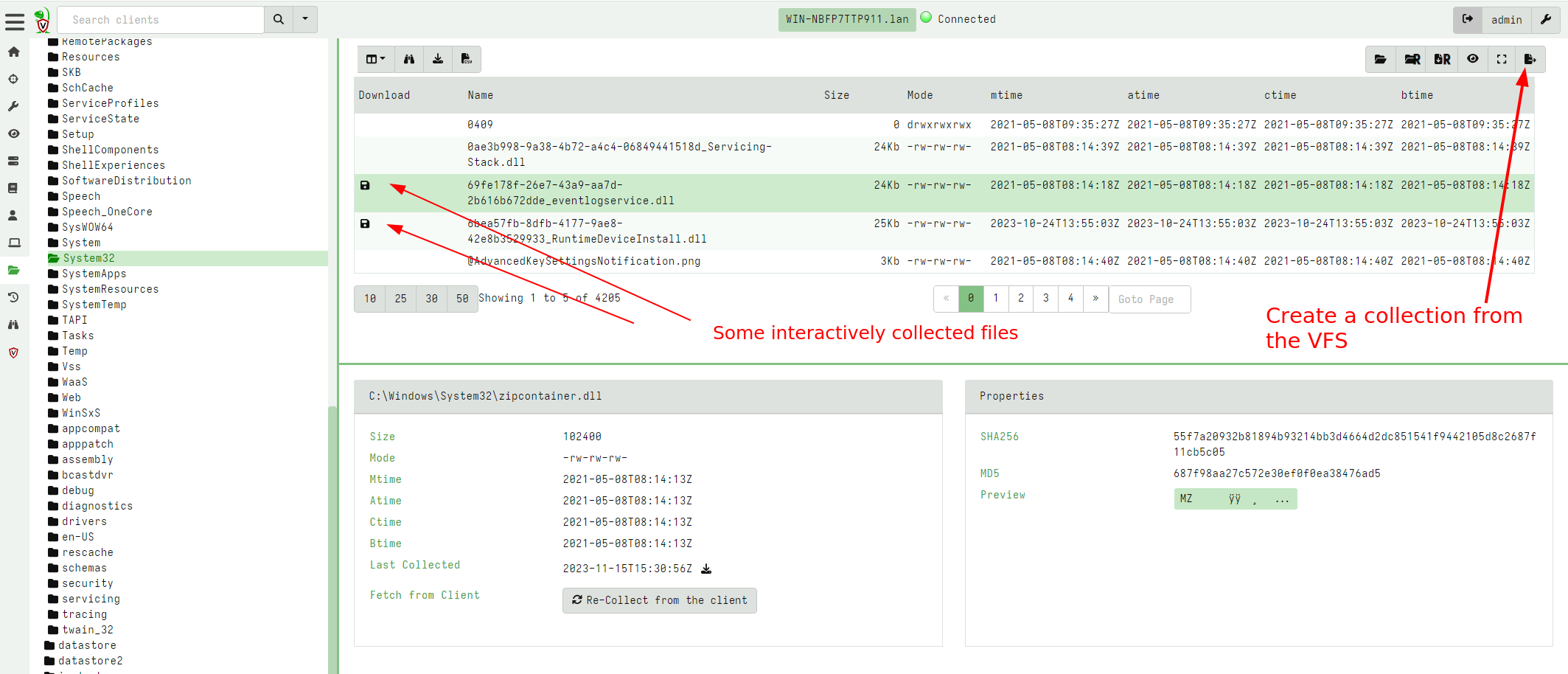Click the recursive download directory icon

[1442, 60]
